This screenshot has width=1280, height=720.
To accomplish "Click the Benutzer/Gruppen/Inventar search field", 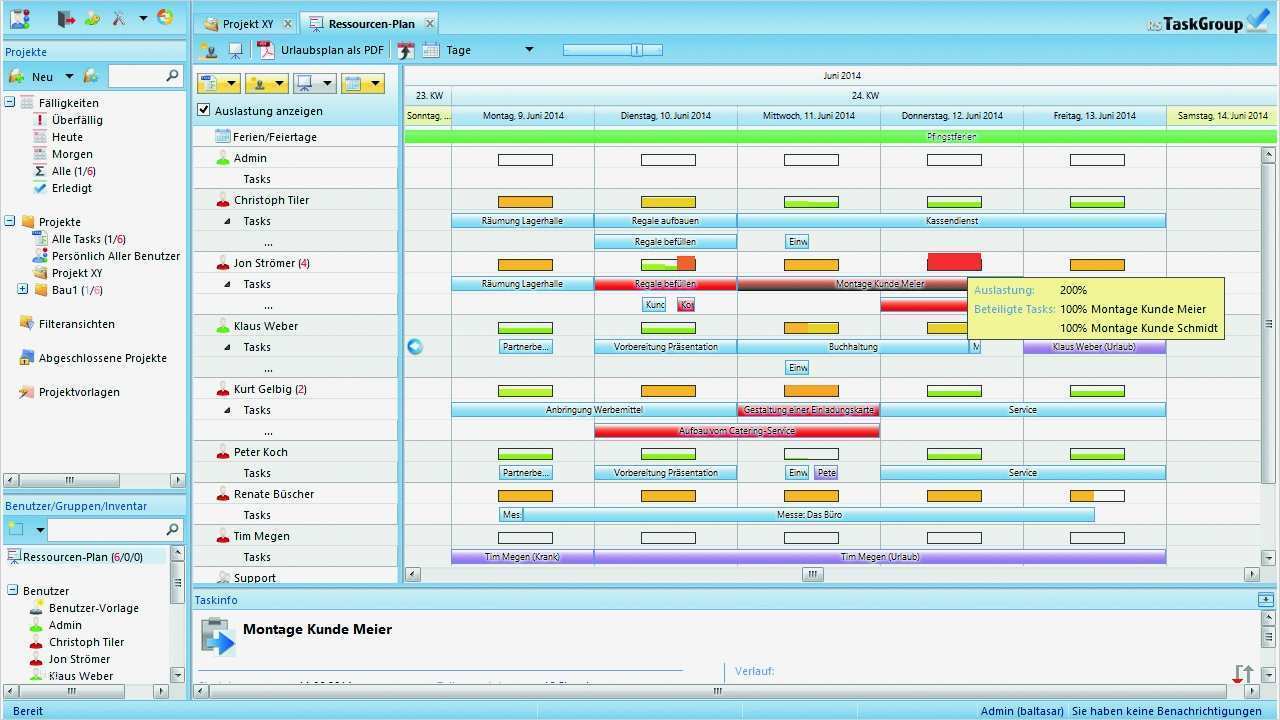I will click(x=114, y=529).
